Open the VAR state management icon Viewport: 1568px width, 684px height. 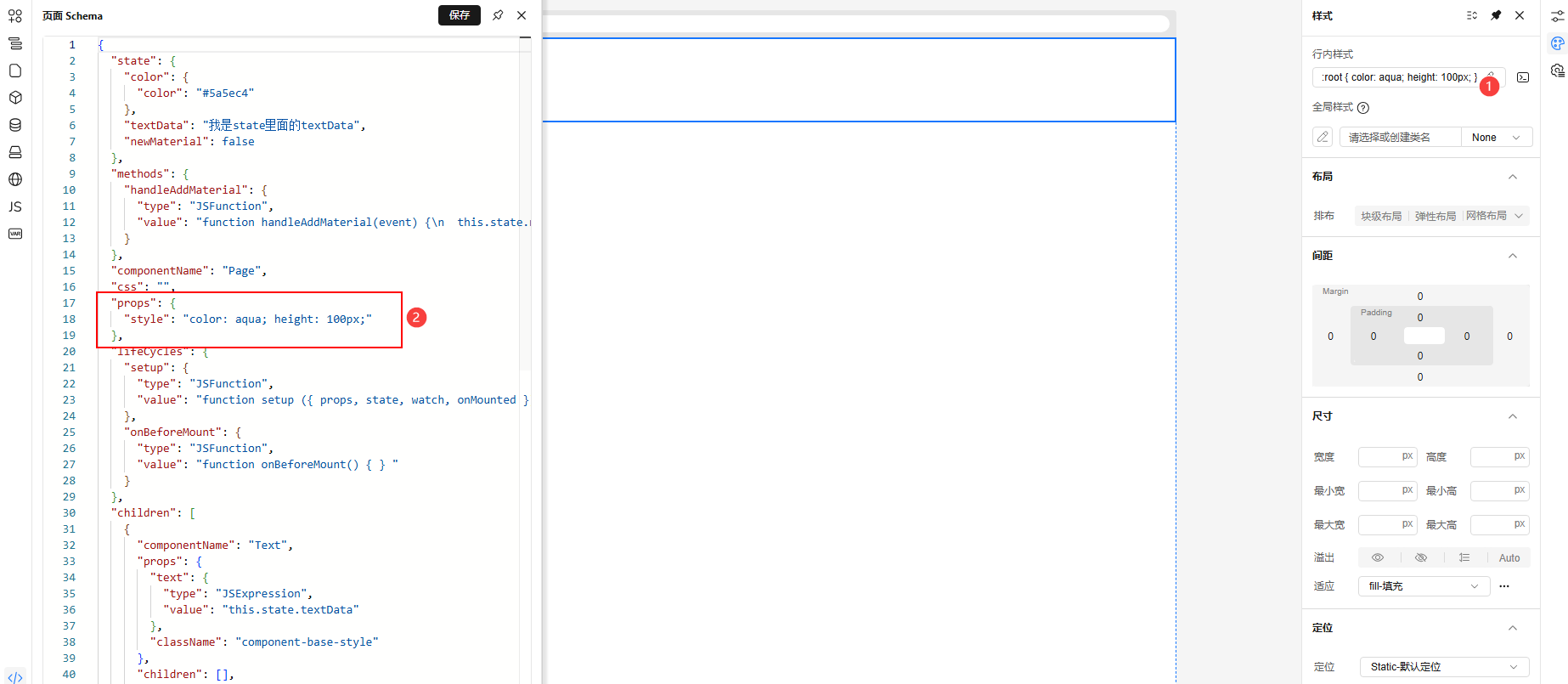(15, 234)
